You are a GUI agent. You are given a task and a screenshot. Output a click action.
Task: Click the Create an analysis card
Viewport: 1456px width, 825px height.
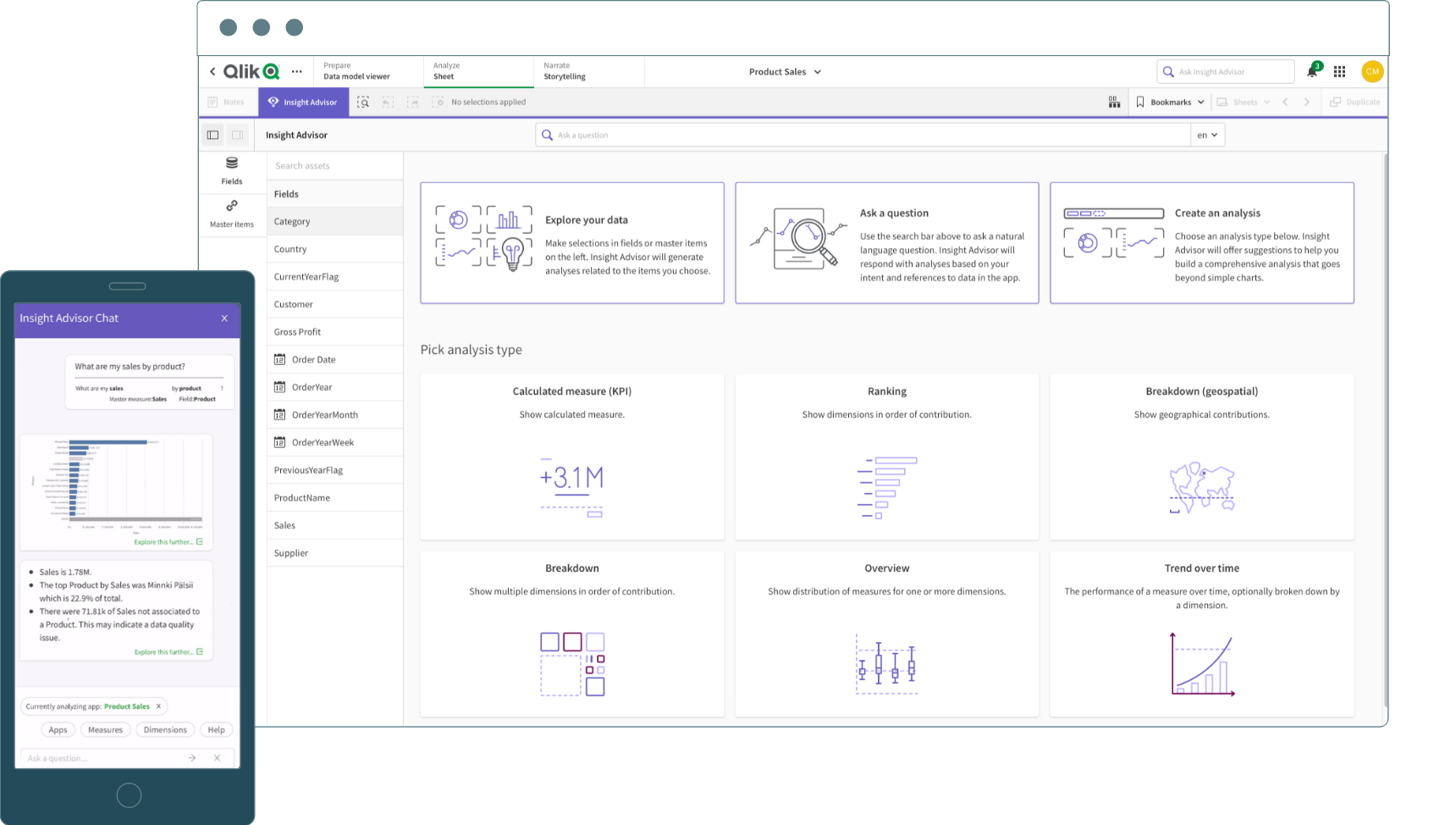pyautogui.click(x=1201, y=243)
